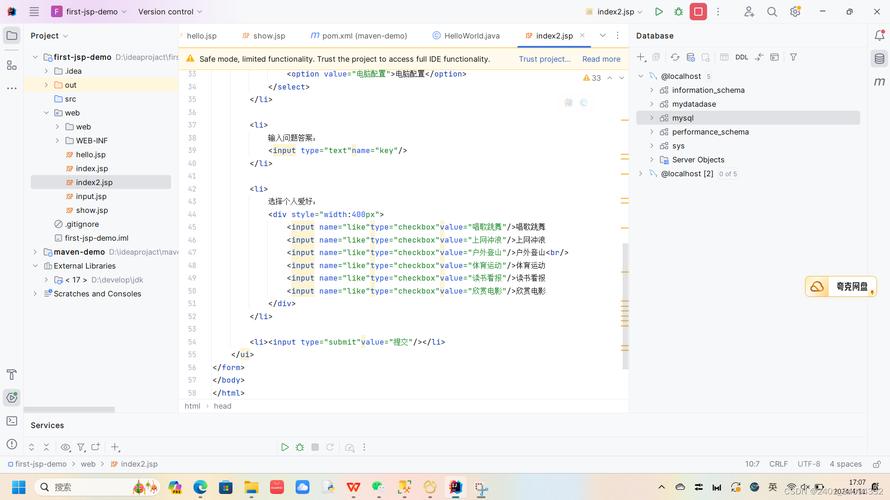Collapse the External Libraries node
Image resolution: width=890 pixels, height=500 pixels.
[35, 266]
